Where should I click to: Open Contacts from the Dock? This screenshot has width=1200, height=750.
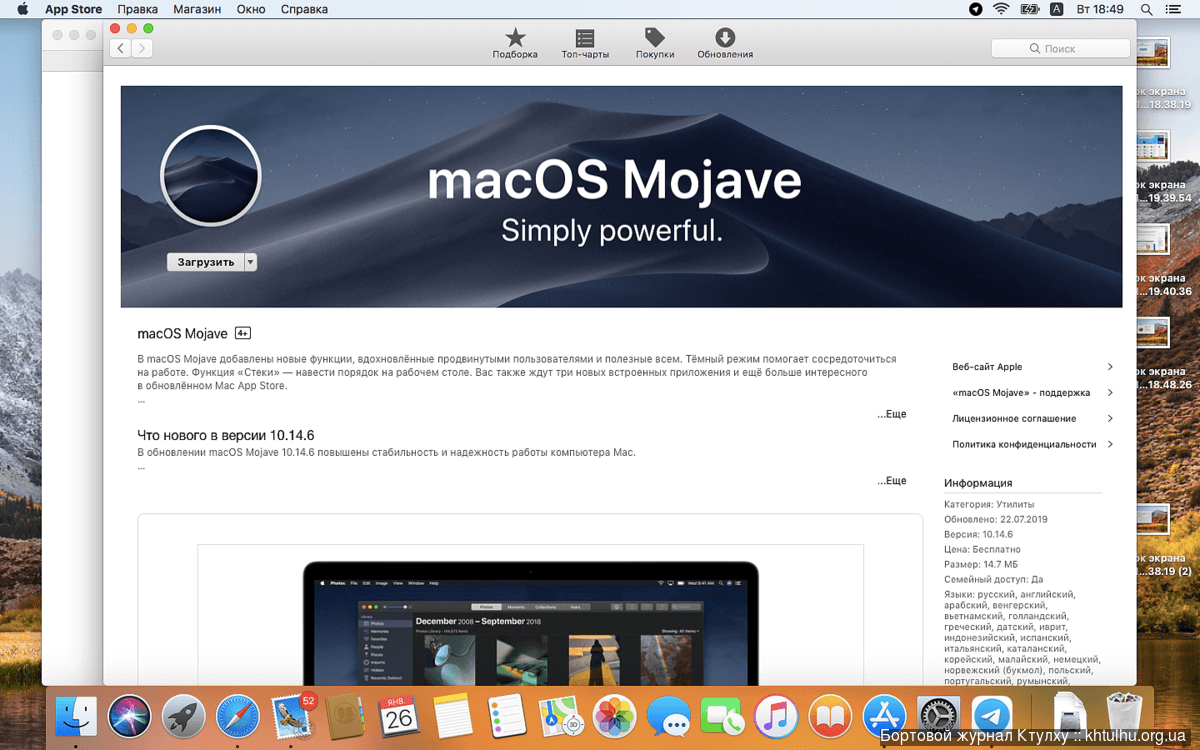click(x=347, y=717)
